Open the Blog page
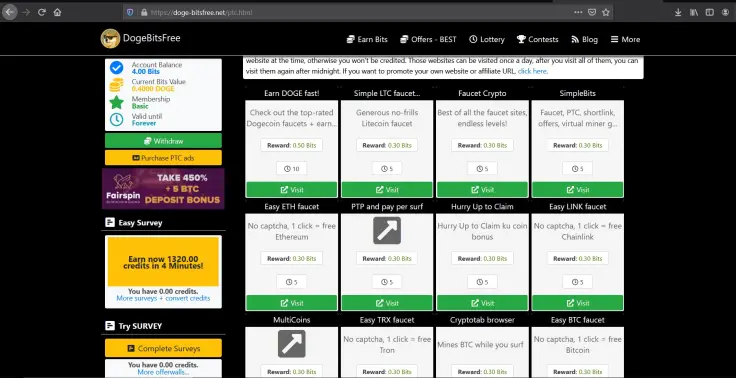 pos(584,39)
